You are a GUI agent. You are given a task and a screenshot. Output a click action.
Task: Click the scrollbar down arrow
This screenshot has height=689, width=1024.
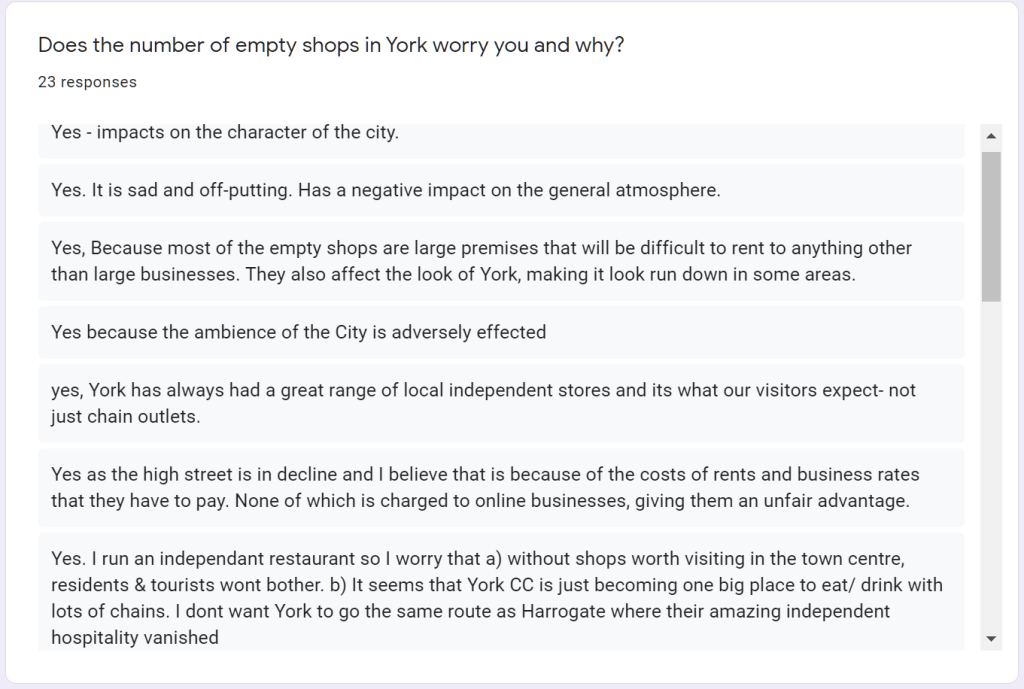point(991,638)
